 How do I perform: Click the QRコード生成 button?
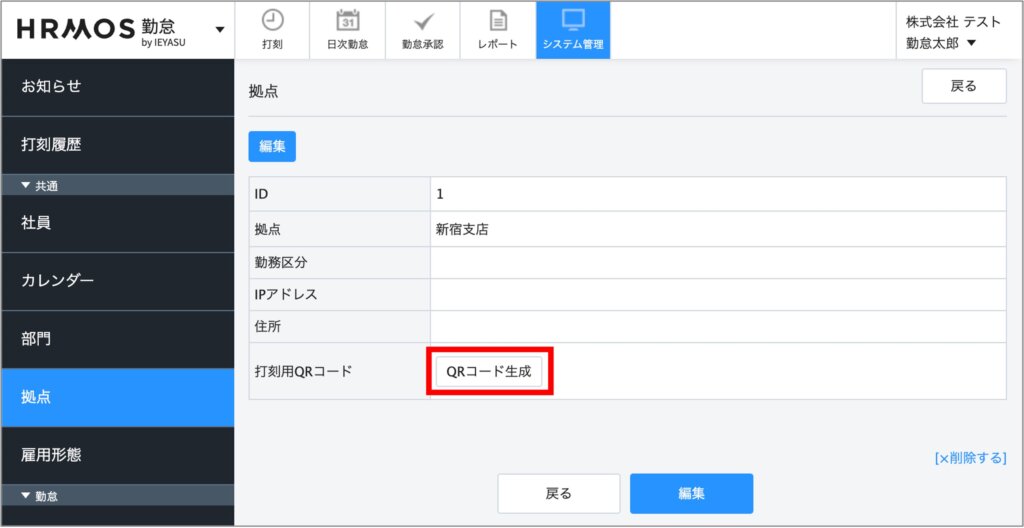point(489,372)
